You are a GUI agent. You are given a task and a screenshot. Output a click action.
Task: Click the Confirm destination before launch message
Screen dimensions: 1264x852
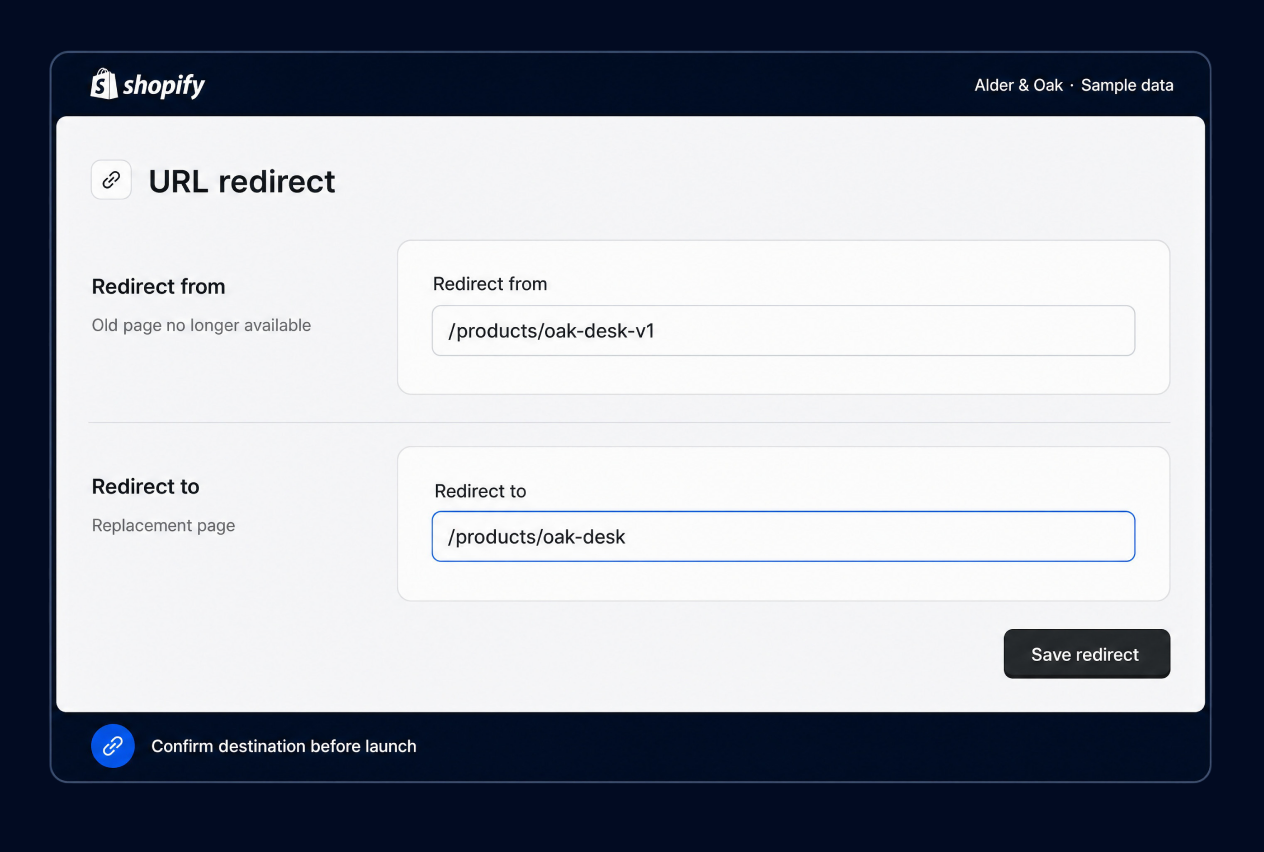284,746
